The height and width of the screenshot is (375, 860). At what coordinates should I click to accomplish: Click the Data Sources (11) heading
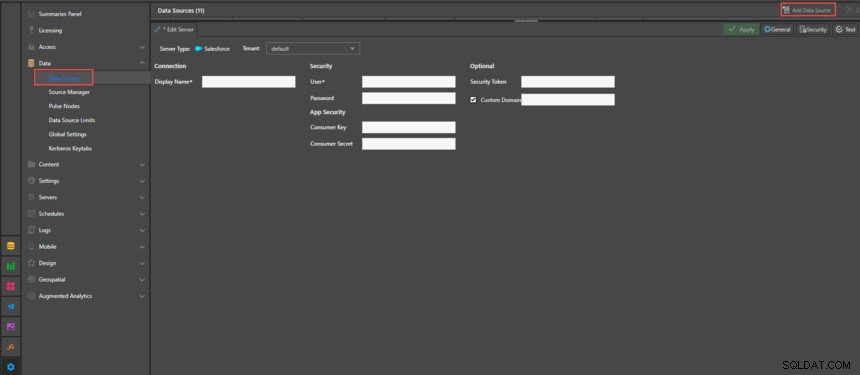pyautogui.click(x=181, y=10)
